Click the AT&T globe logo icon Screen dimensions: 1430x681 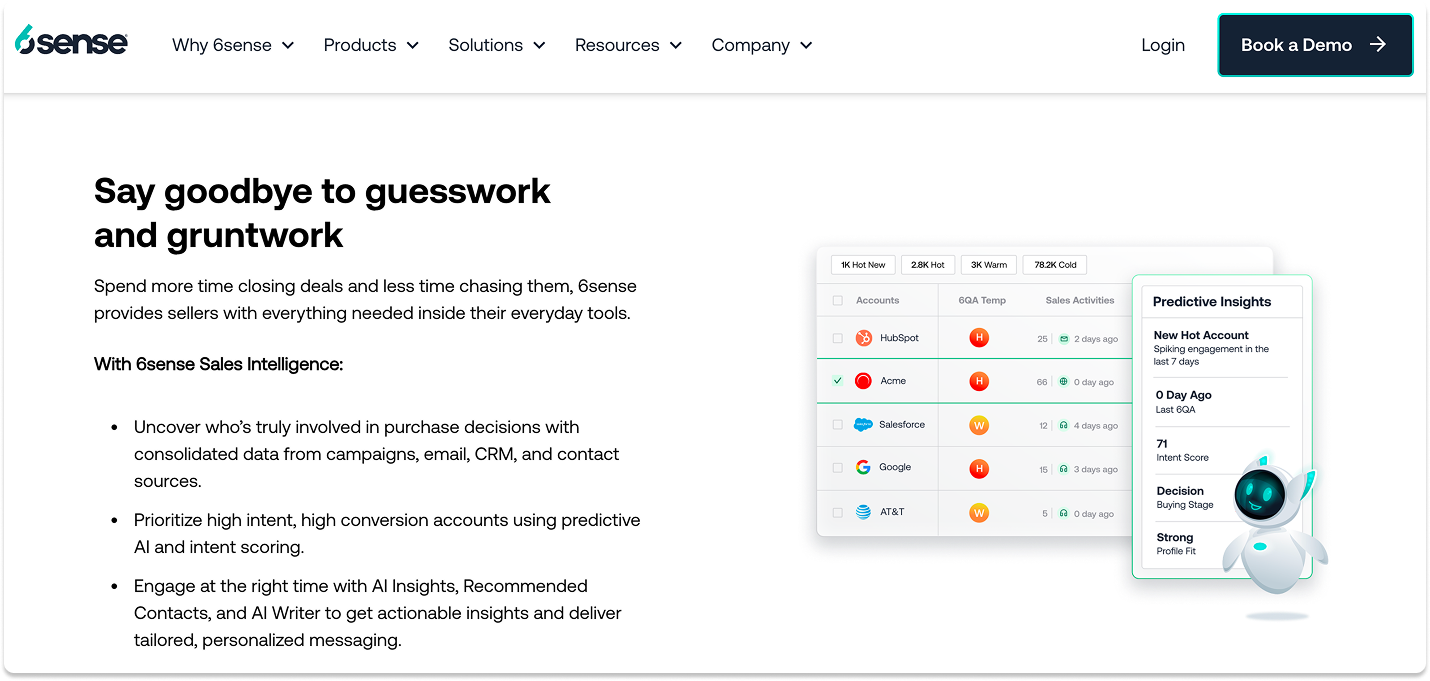point(863,512)
